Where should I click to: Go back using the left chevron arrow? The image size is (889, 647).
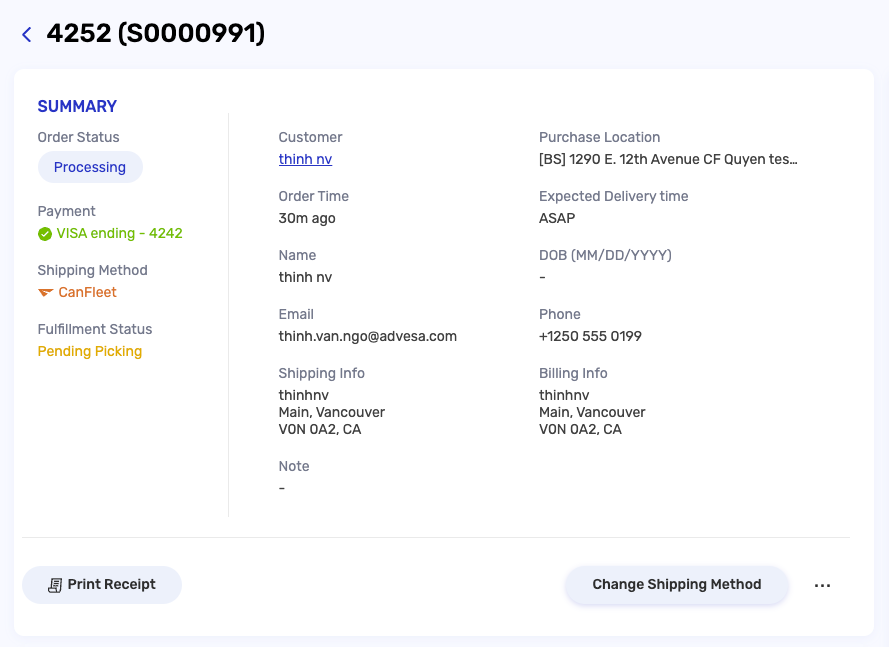tap(27, 35)
